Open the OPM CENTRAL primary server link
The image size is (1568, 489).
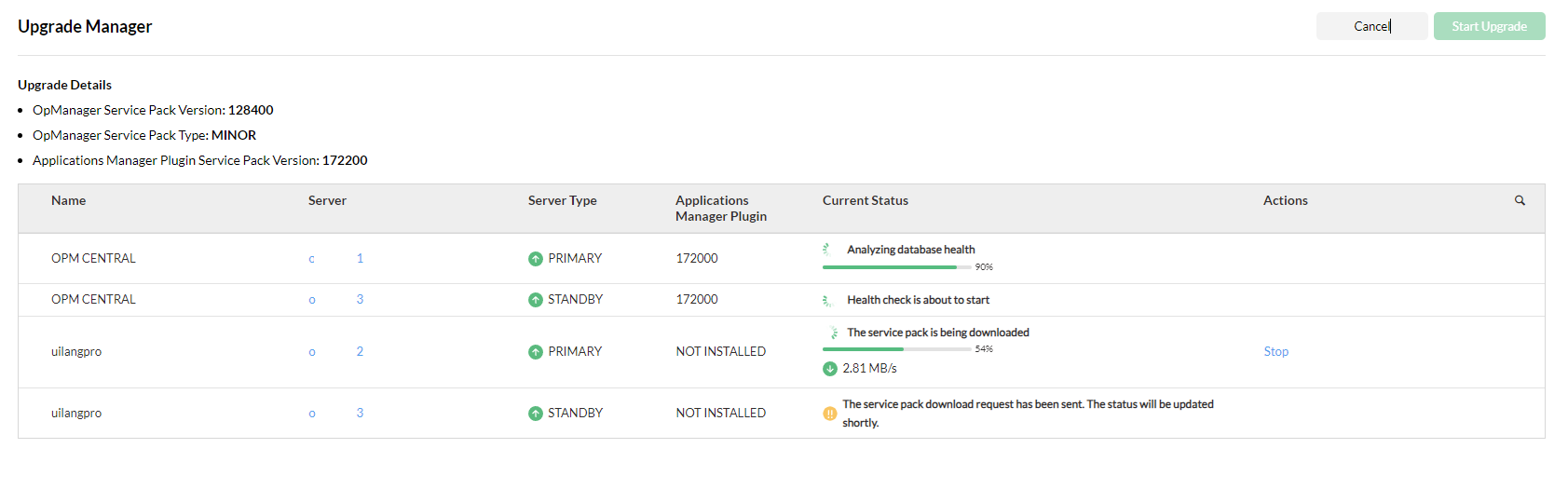[x=335, y=258]
